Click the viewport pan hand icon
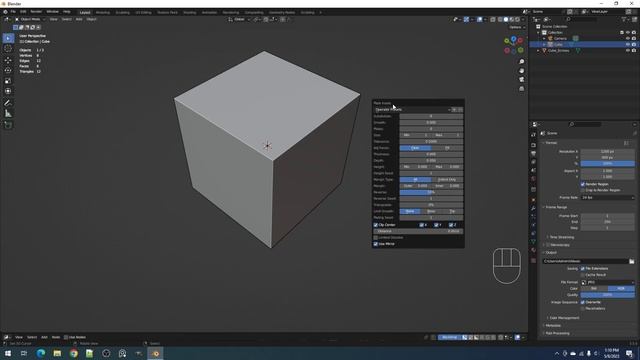This screenshot has height=360, width=640. [521, 71]
